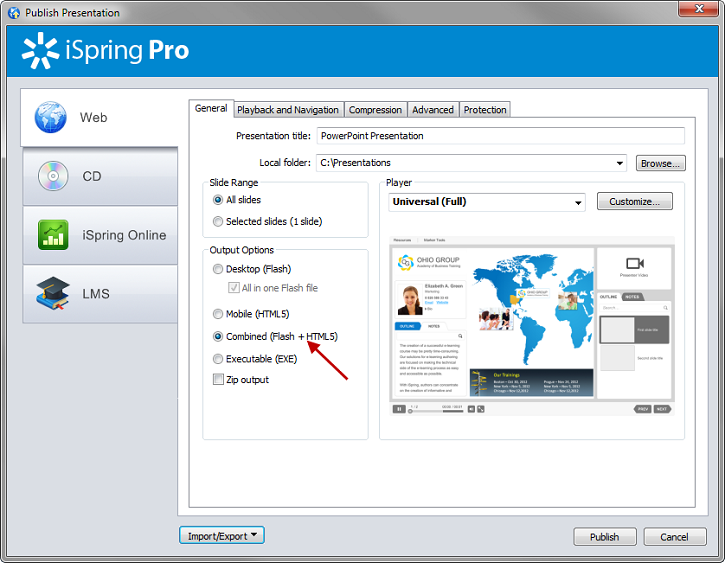Click the second slide thumbnail in preview
The image size is (725, 563).
[617, 358]
